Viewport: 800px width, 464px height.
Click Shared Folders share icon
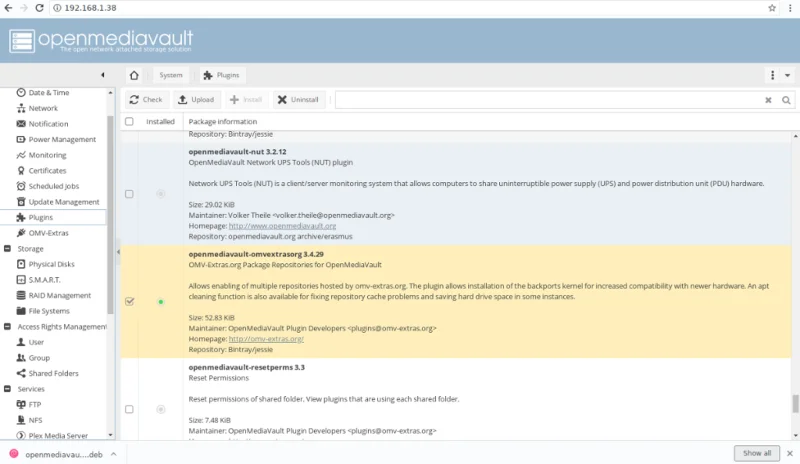point(21,373)
